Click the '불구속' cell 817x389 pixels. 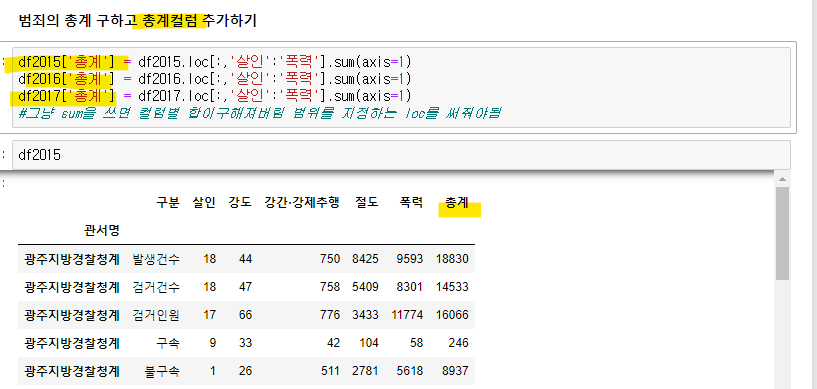coord(162,371)
